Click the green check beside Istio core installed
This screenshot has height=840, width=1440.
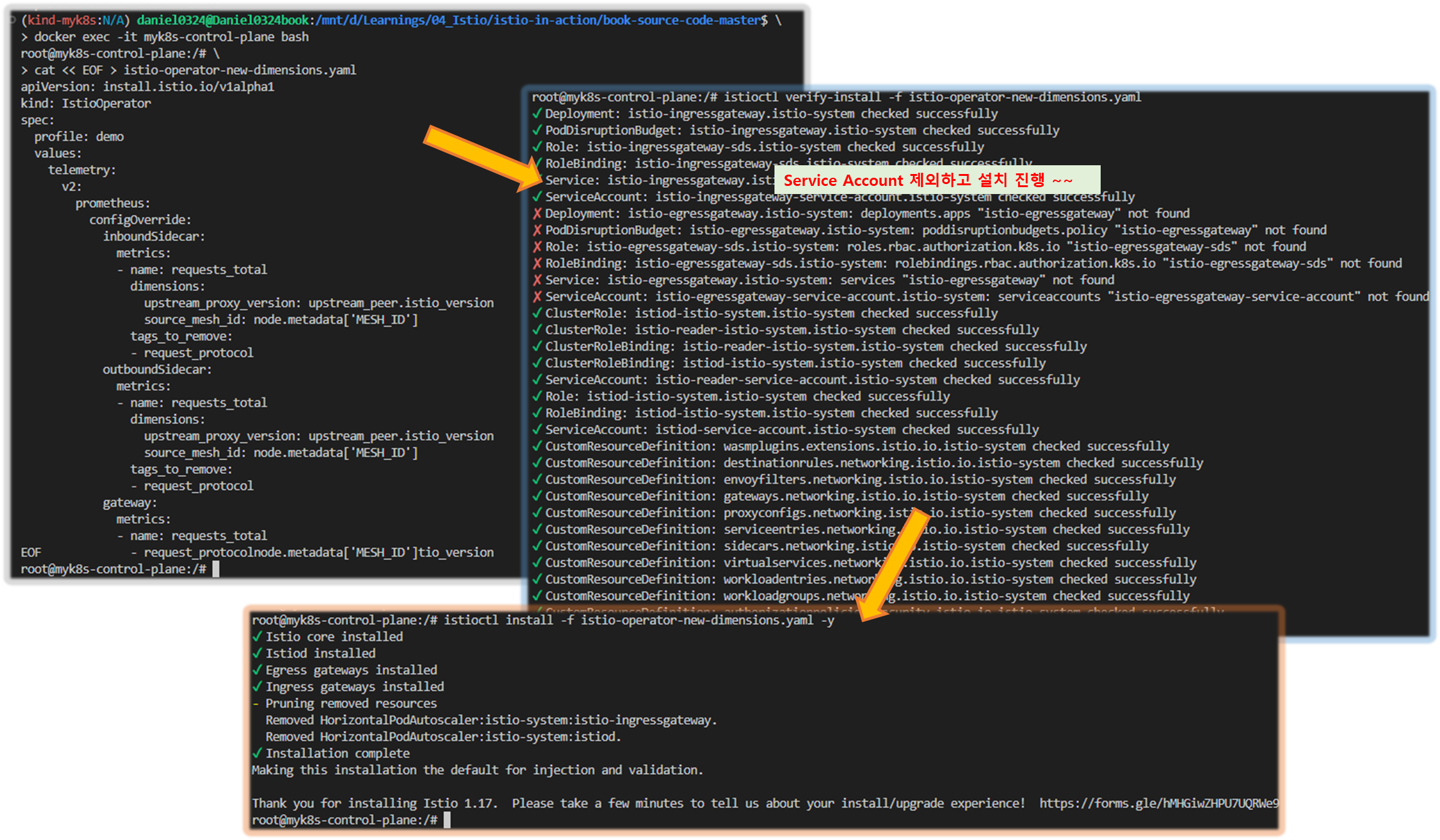point(257,637)
